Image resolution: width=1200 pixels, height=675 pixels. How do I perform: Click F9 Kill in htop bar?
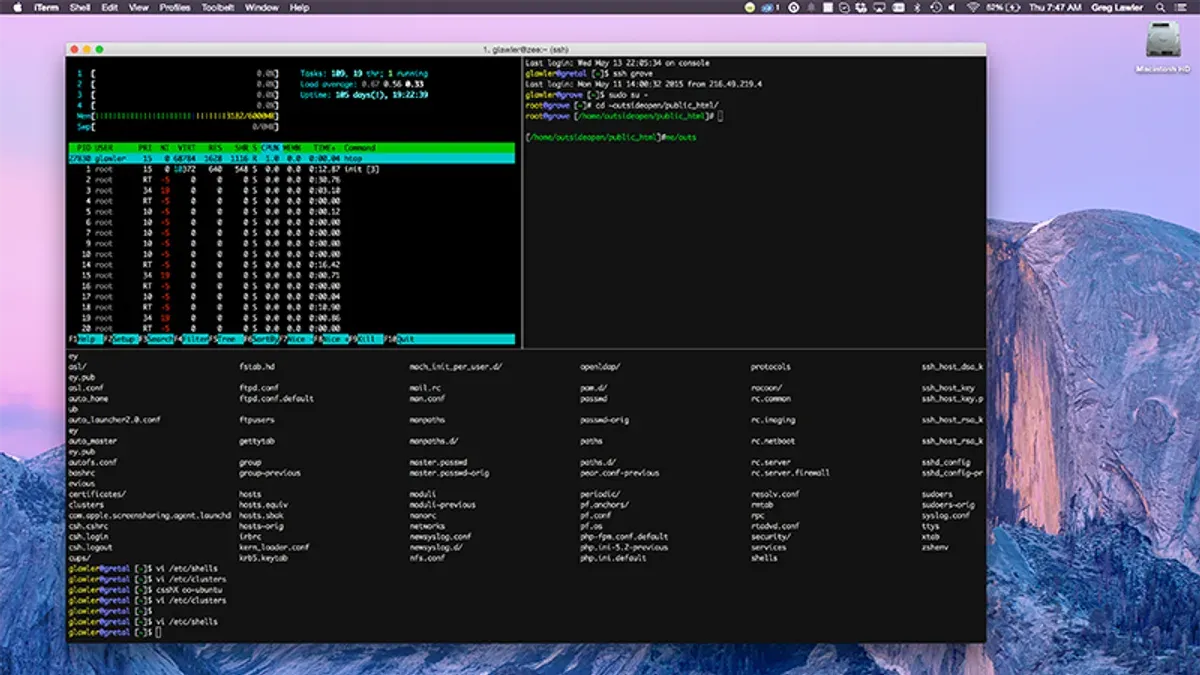point(366,340)
